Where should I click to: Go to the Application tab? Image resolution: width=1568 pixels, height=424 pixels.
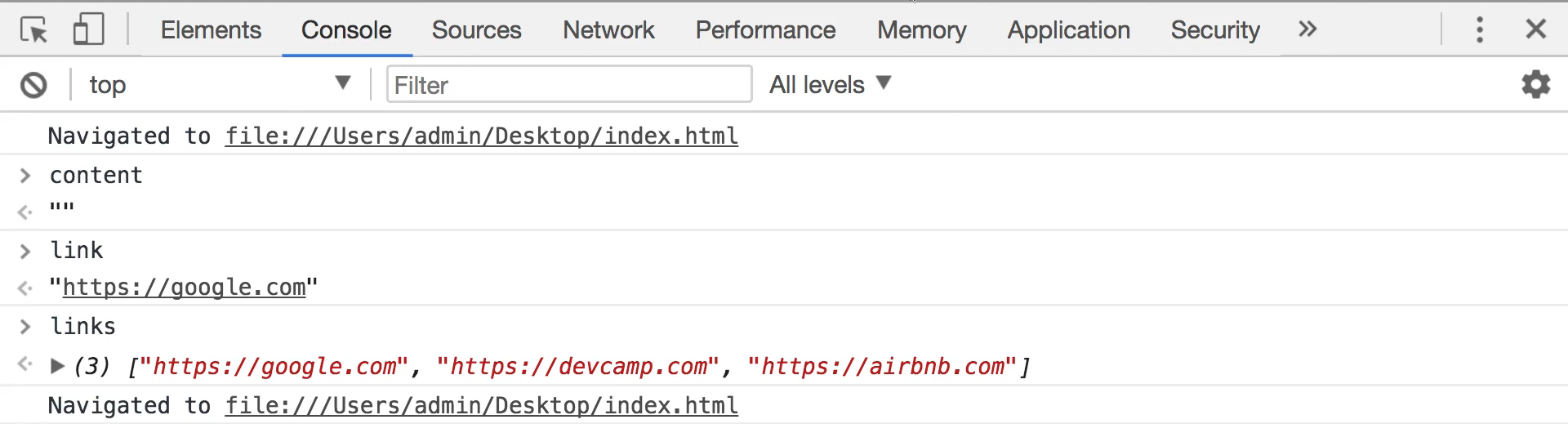1068,30
